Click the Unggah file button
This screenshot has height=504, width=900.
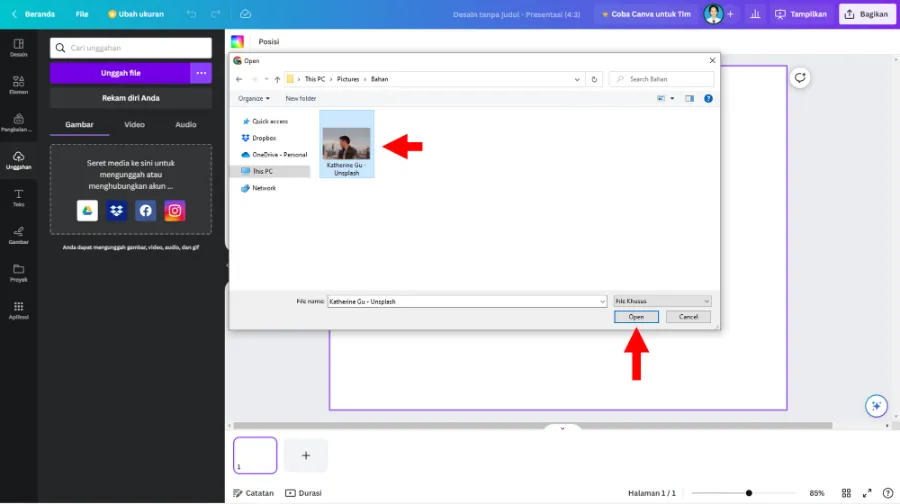coord(121,73)
